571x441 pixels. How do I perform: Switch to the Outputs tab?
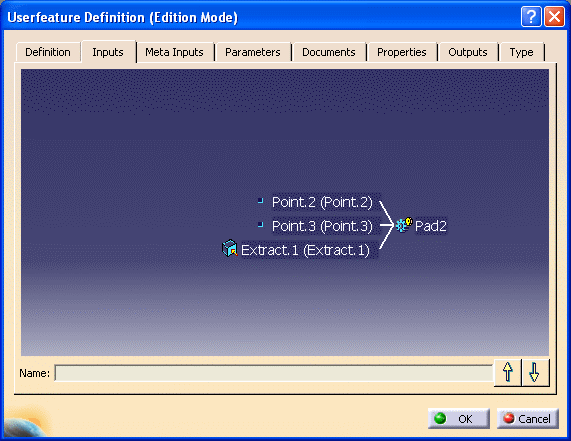tap(468, 52)
